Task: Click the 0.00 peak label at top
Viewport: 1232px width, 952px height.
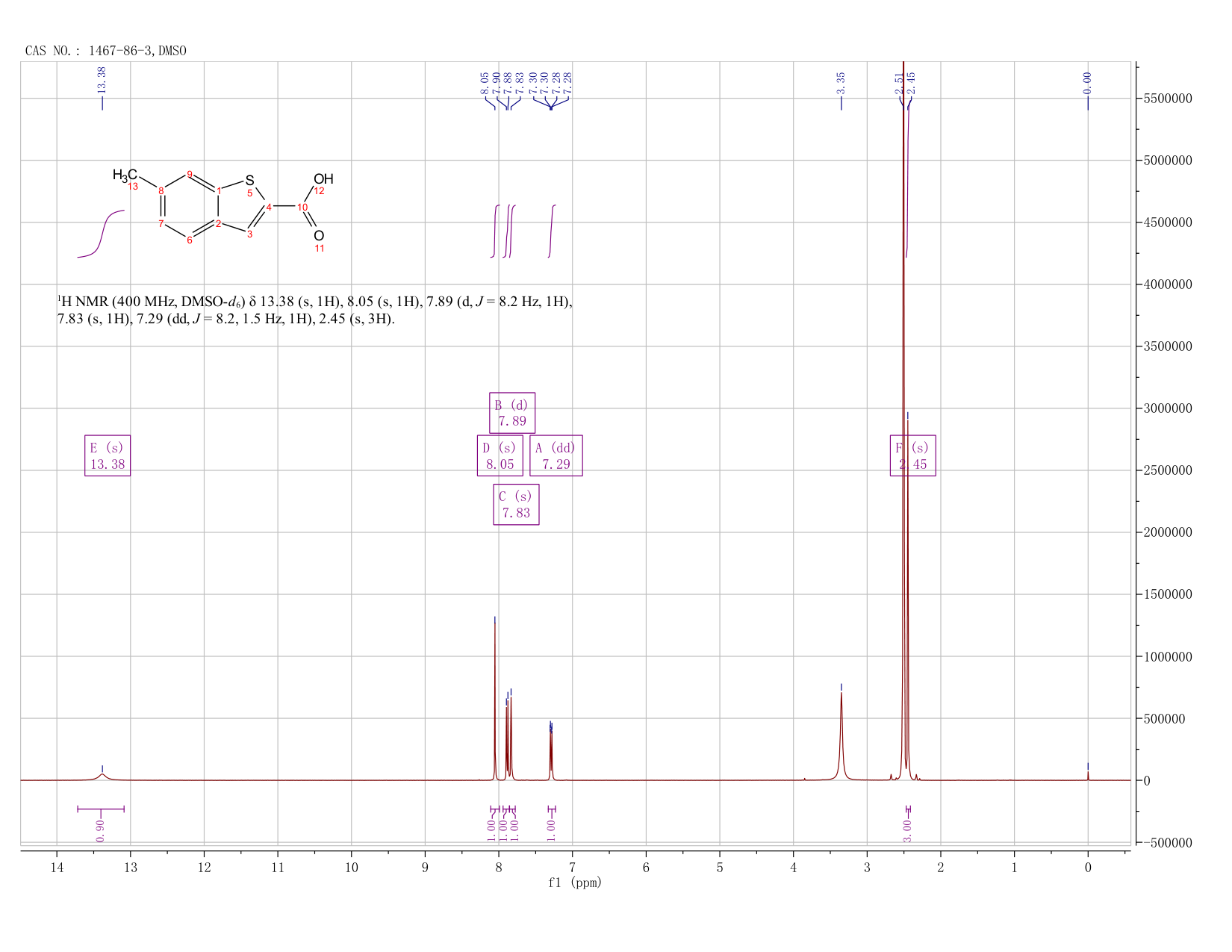Action: (x=1087, y=83)
